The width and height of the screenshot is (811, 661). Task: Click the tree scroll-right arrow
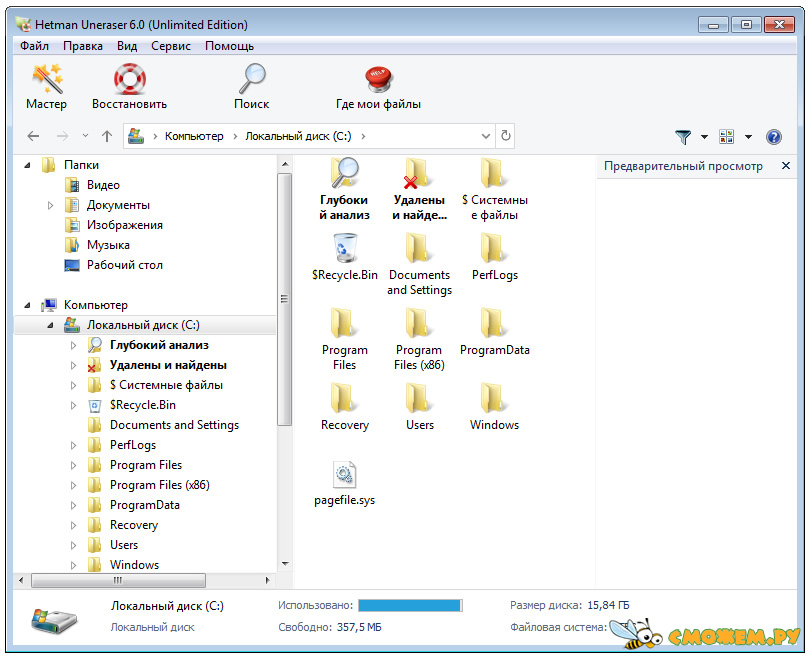pos(267,580)
